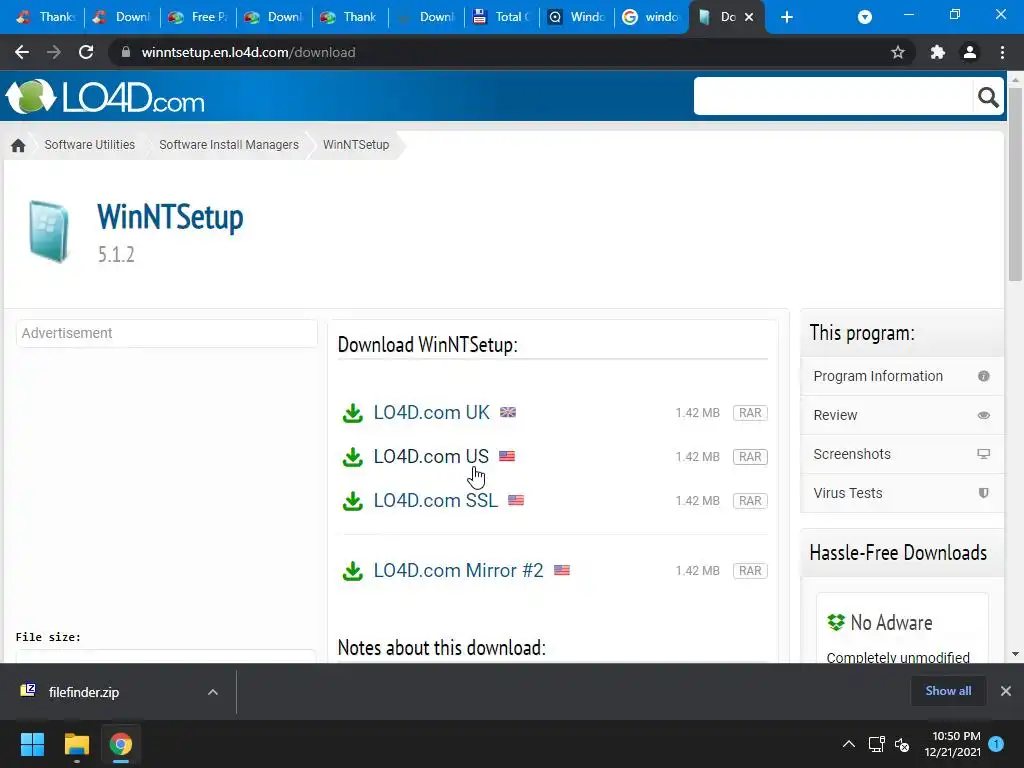Click the muted volume tray icon

[902, 744]
